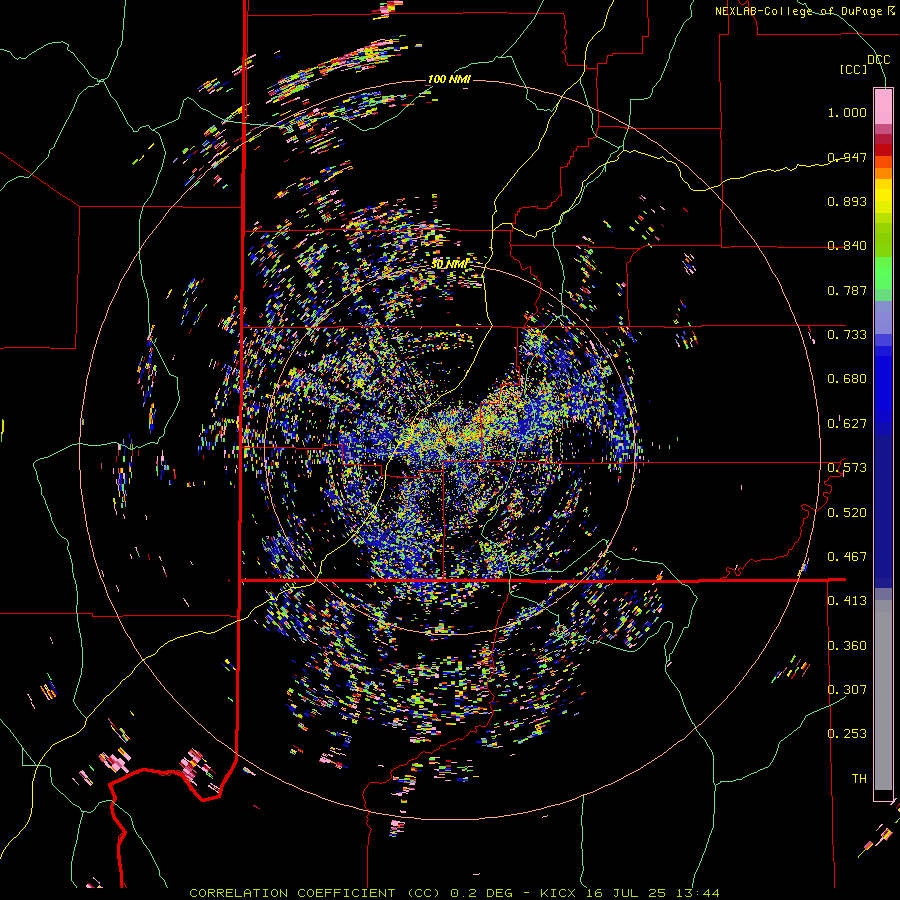Click the DCC product label above the scale
This screenshot has width=900, height=900.
878,60
